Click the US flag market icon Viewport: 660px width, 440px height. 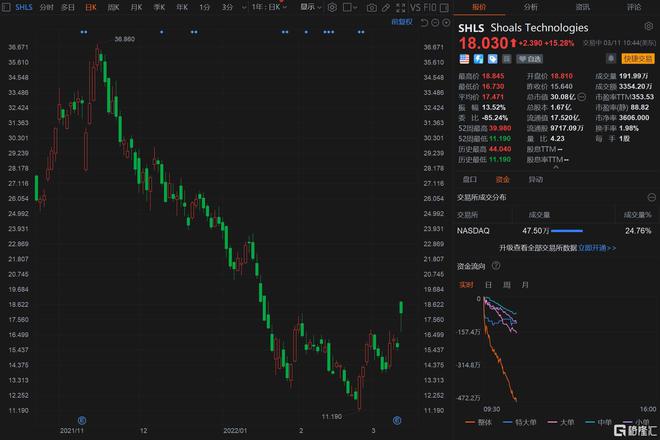pyautogui.click(x=464, y=59)
